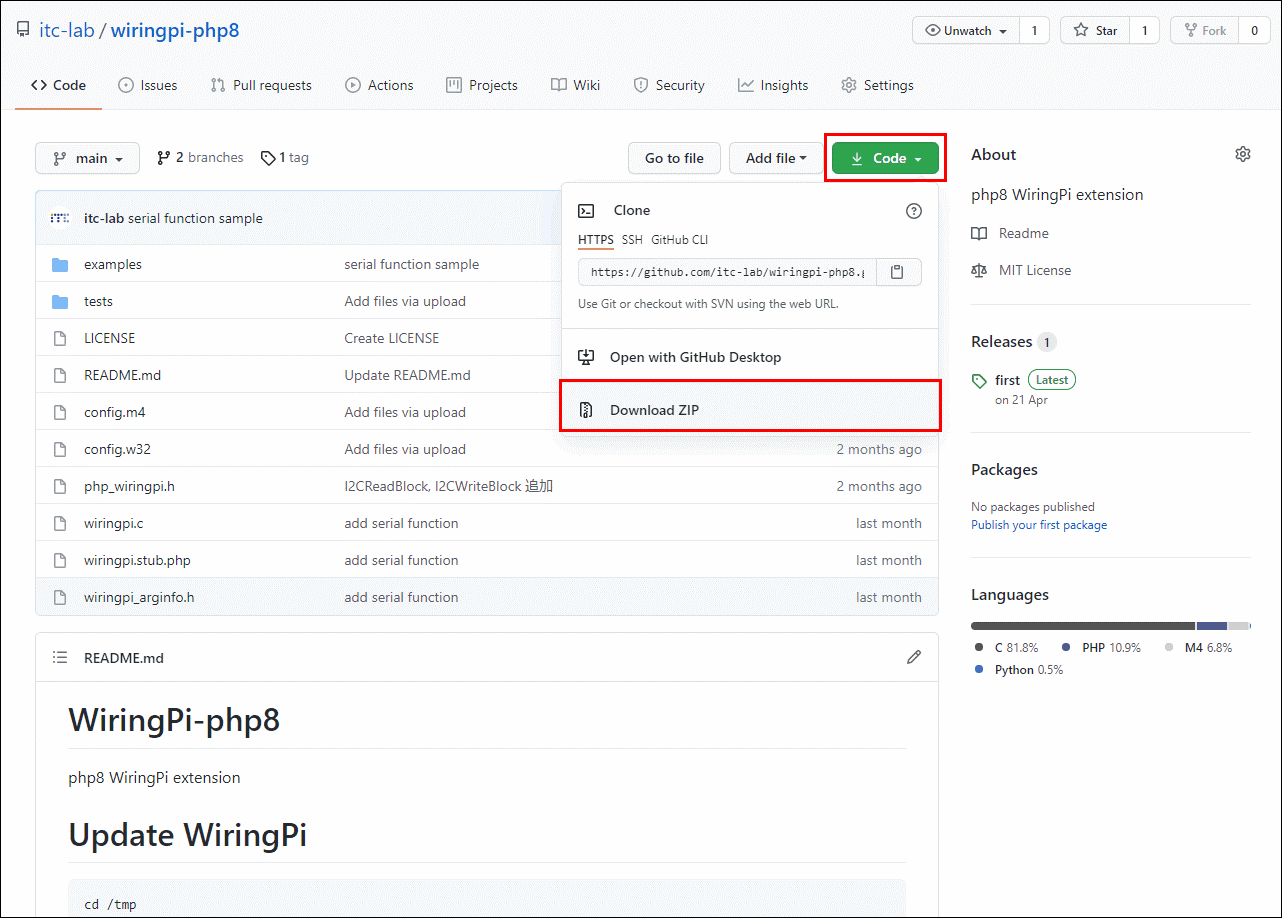Open the config.w32 file

[117, 450]
